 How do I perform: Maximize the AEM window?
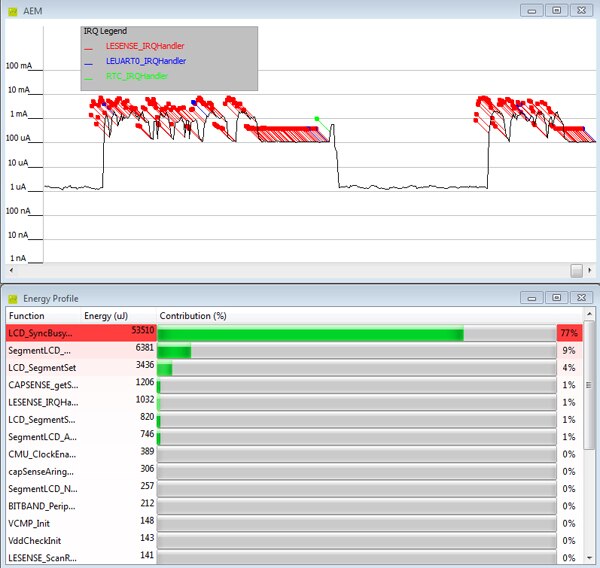point(555,9)
